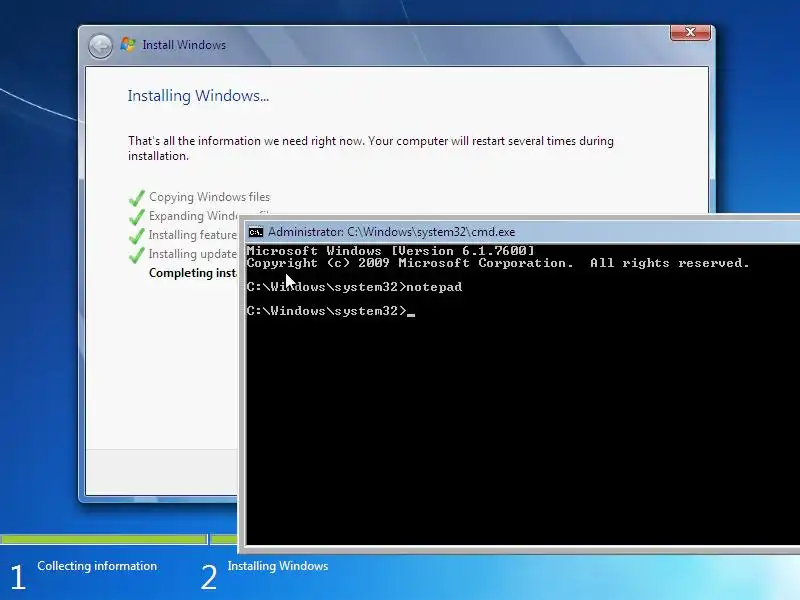Click the 'Install Windows' title text

(x=184, y=45)
